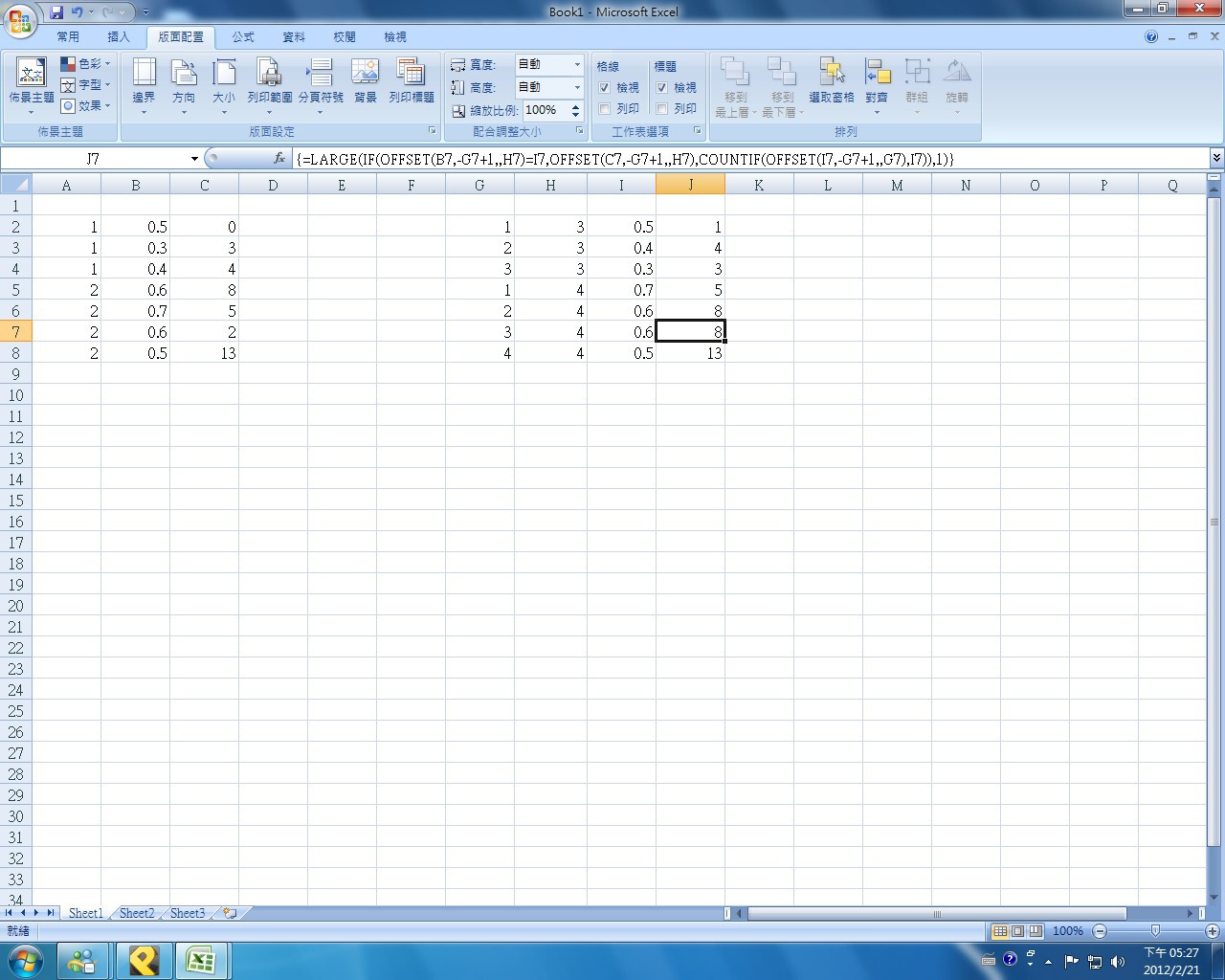Enable the 格線 列印 (Gridlines Print) checkbox
The image size is (1225, 980).
[x=605, y=109]
